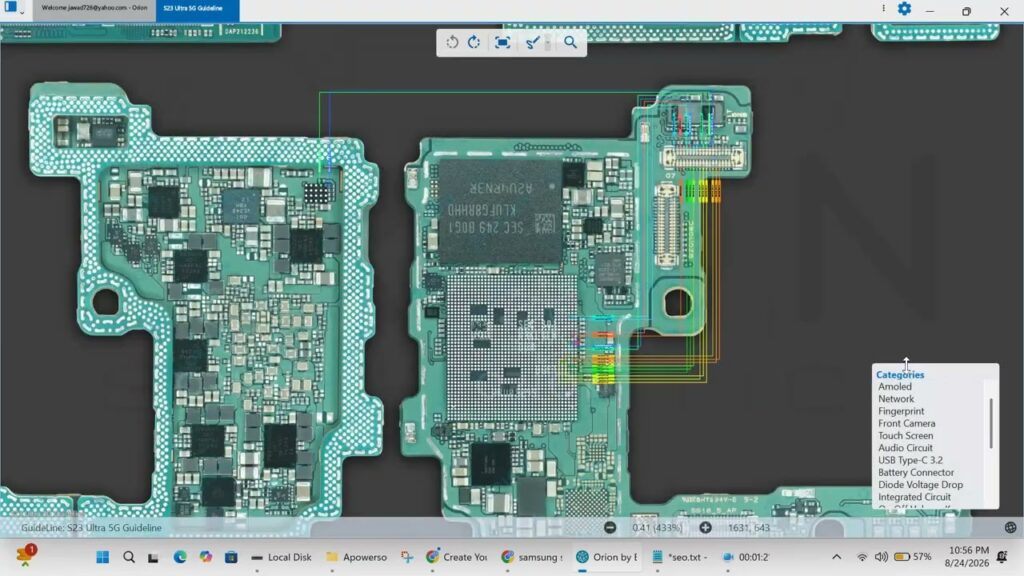The height and width of the screenshot is (576, 1024).
Task: Open the search magnifier in floating toolbar
Action: pyautogui.click(x=570, y=42)
